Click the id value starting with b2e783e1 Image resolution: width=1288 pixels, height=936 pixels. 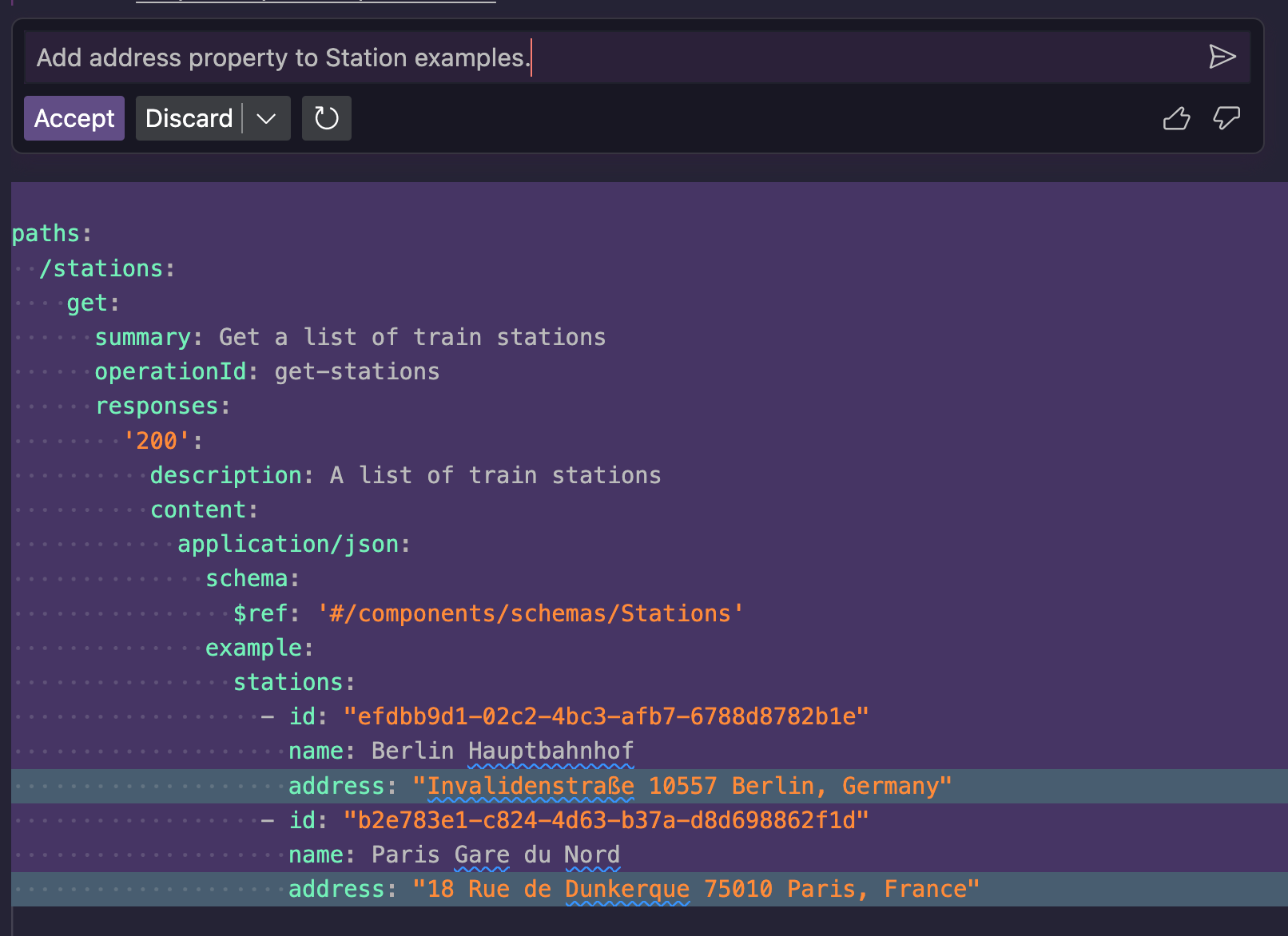(x=606, y=820)
